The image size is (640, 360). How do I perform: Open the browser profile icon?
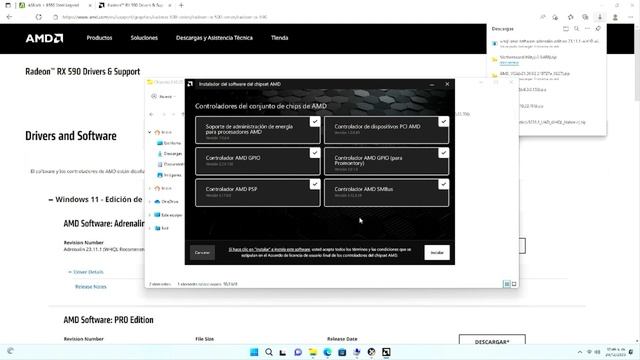click(615, 17)
